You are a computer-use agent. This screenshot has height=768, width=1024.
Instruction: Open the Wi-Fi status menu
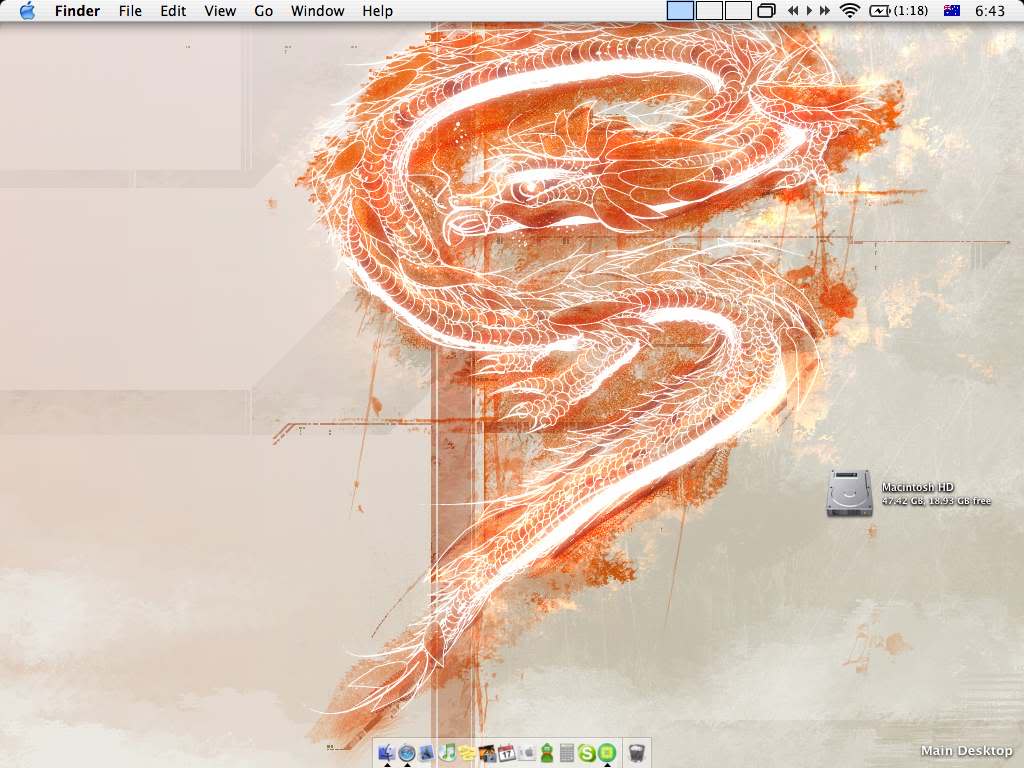pyautogui.click(x=849, y=10)
